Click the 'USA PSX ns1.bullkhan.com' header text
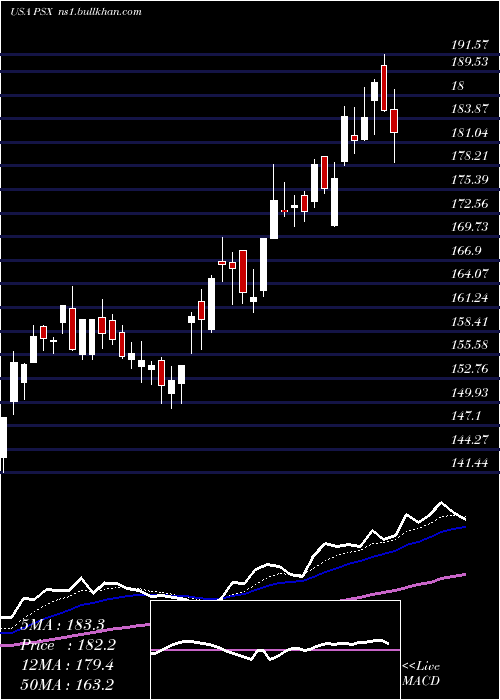The image size is (500, 700). point(76,11)
